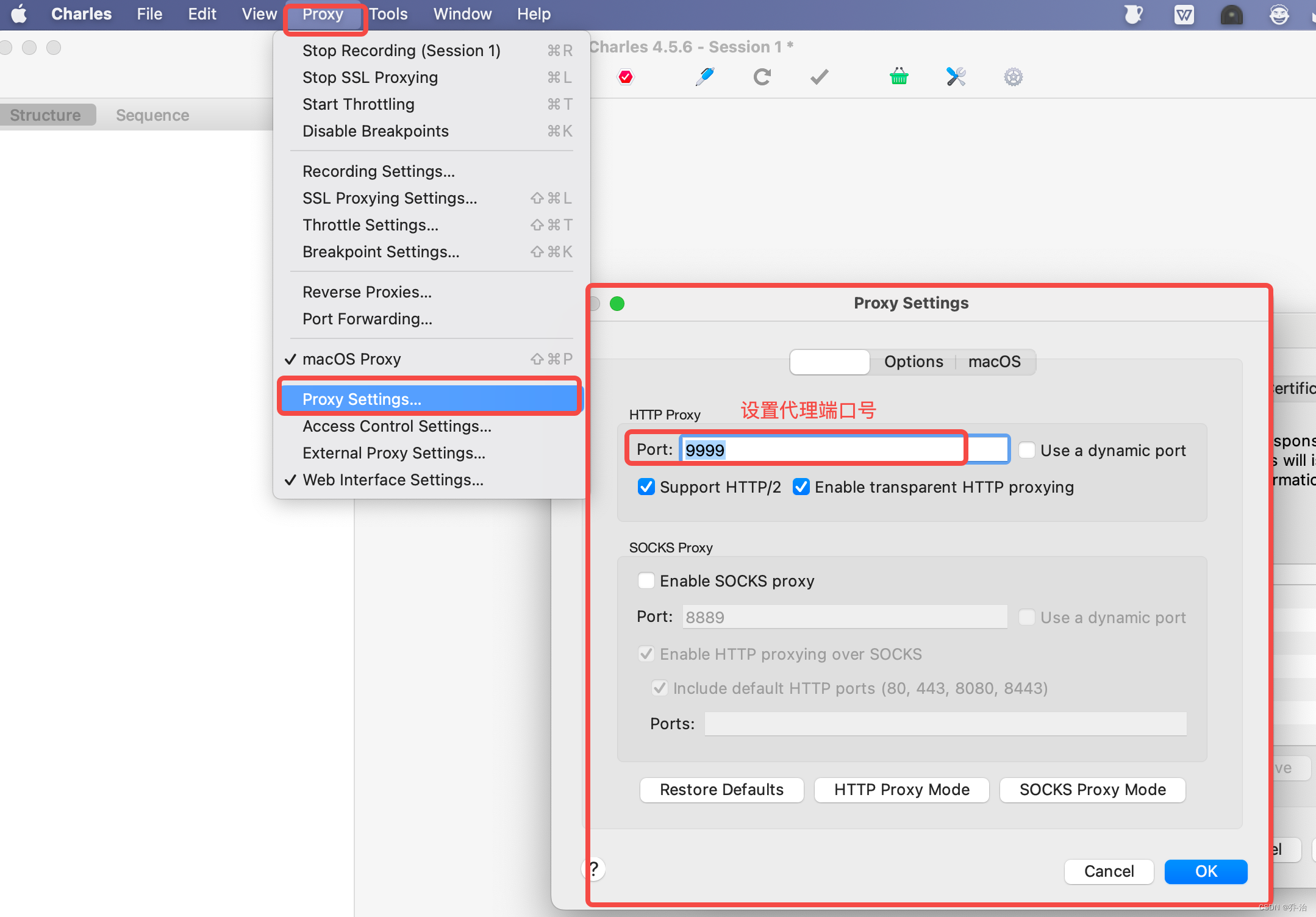Image resolution: width=1316 pixels, height=917 pixels.
Task: Open the Charles application menu
Action: (81, 14)
